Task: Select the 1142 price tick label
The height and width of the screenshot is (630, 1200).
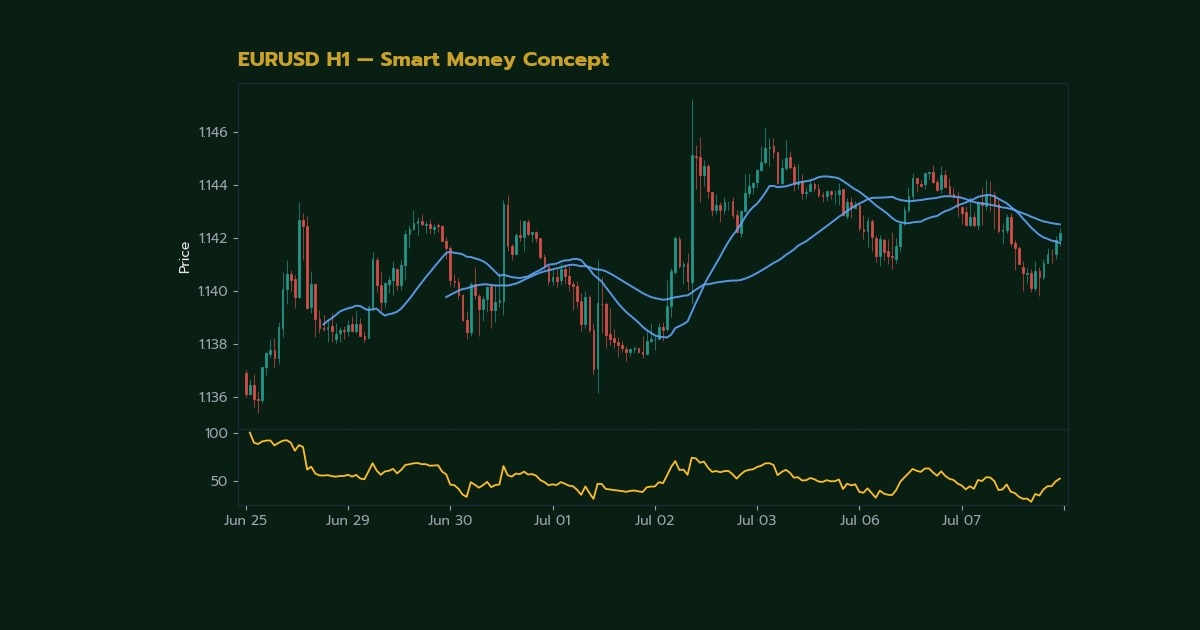Action: pyautogui.click(x=213, y=238)
